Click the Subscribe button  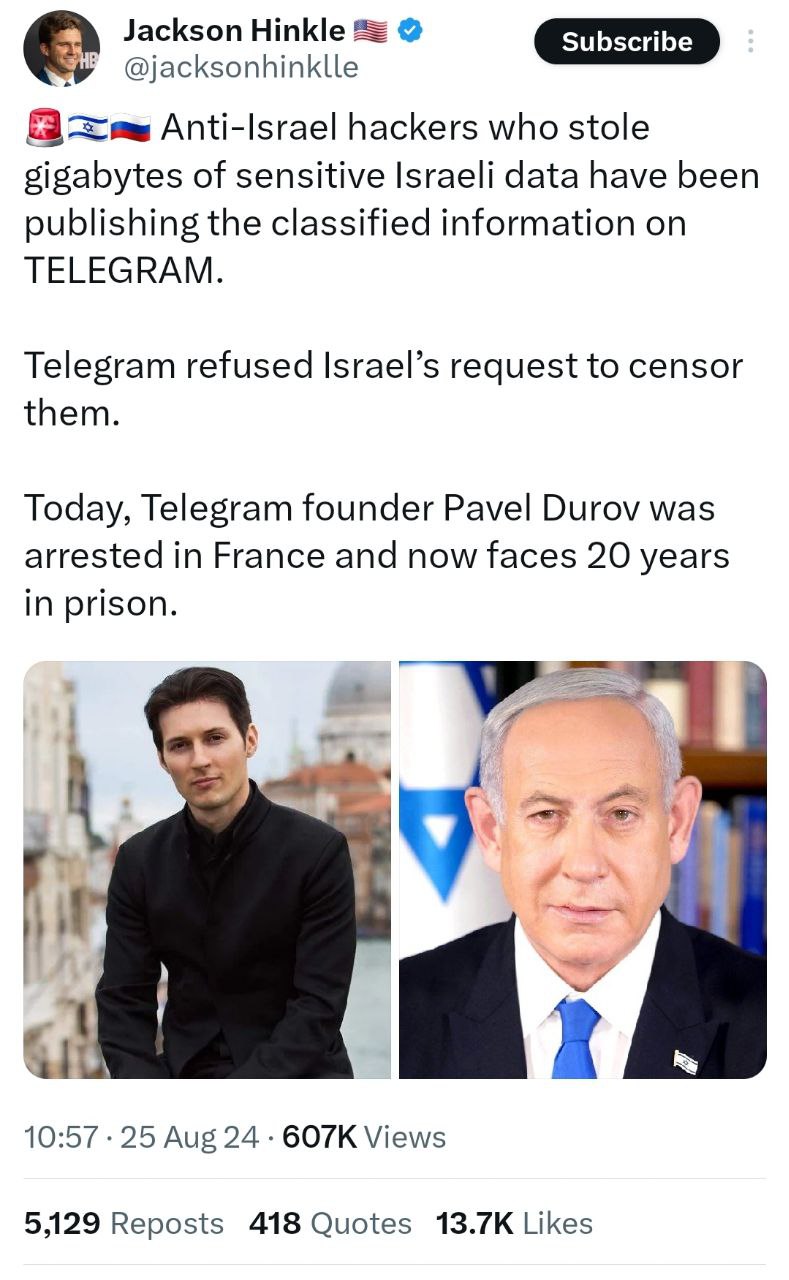click(x=627, y=41)
